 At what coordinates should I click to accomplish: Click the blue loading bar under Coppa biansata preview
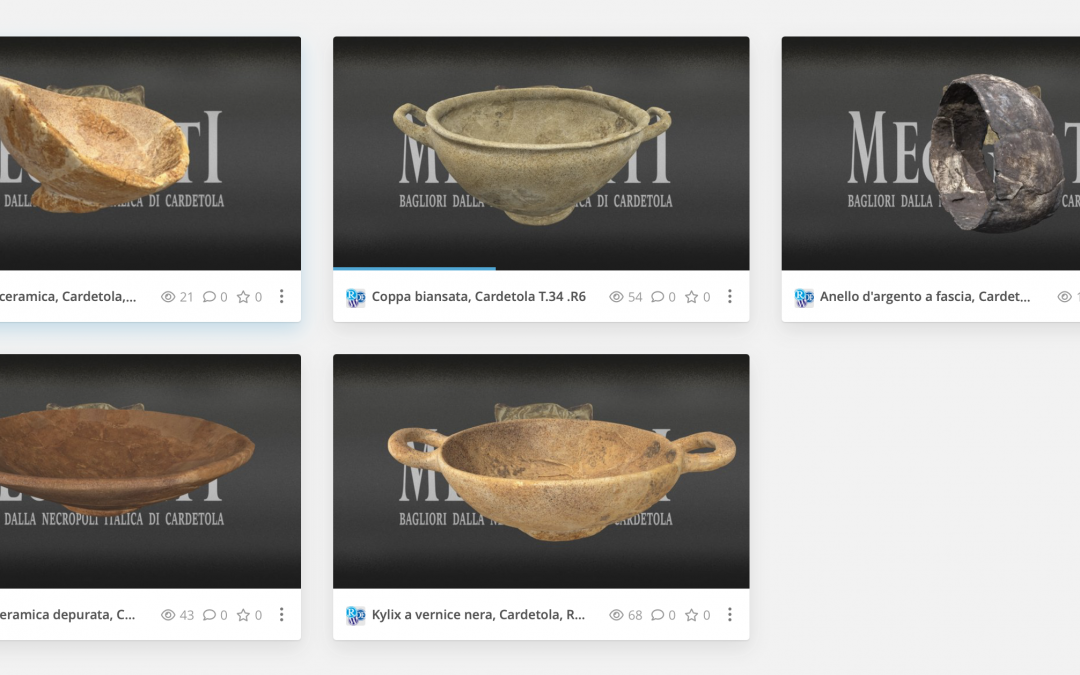[x=414, y=268]
